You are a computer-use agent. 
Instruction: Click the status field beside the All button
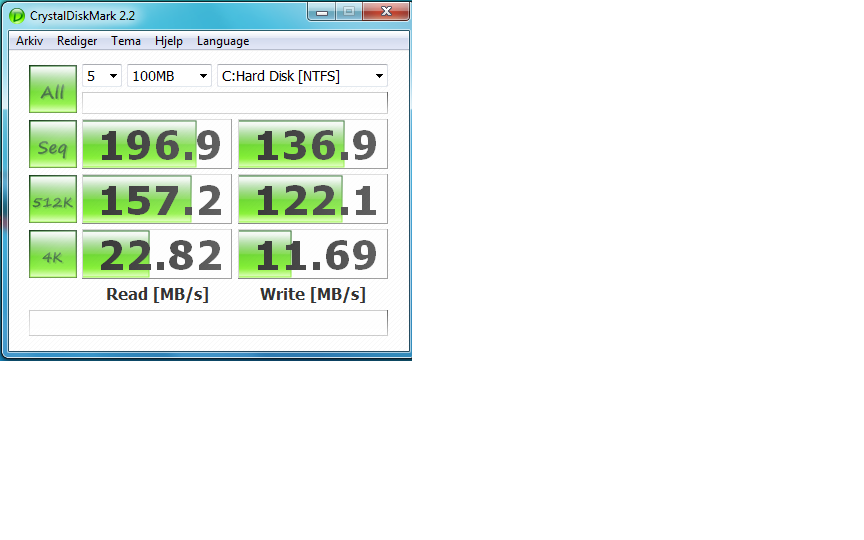coord(235,103)
